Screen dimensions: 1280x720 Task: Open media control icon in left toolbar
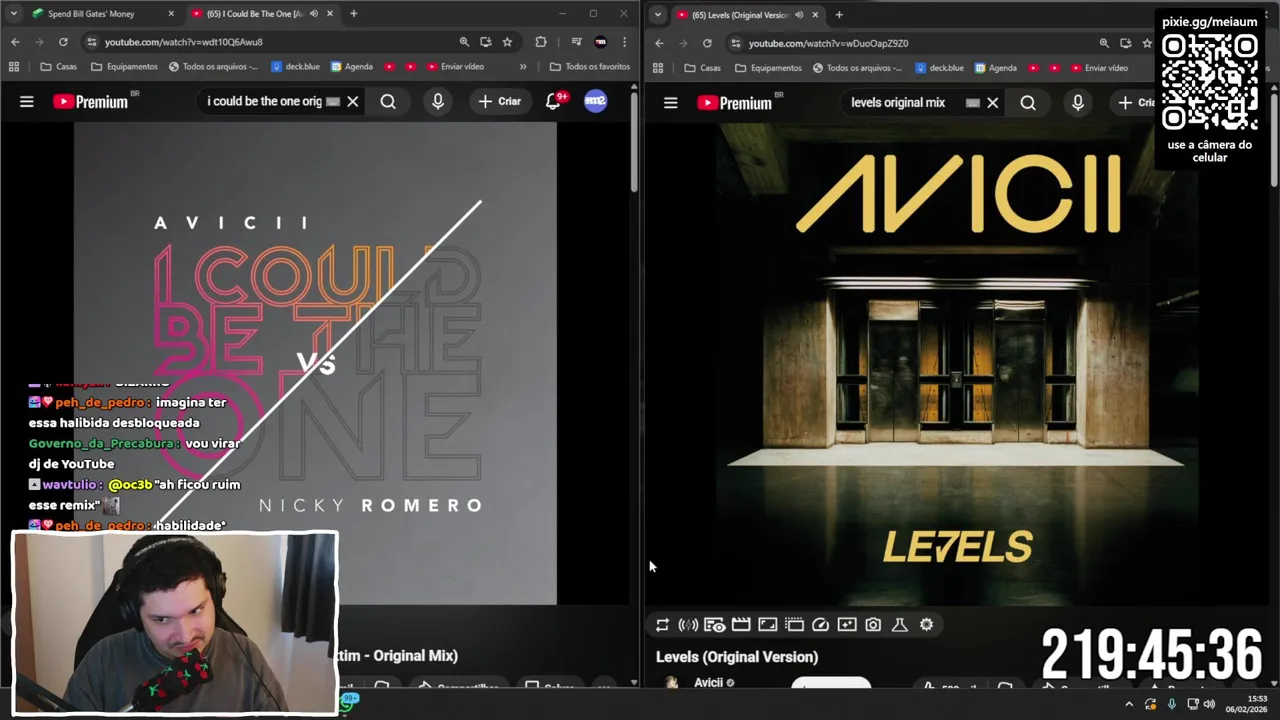576,42
